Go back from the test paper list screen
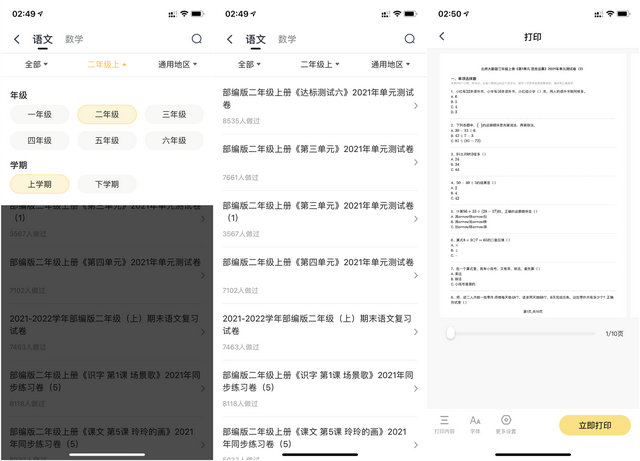The image size is (640, 461). [230, 39]
